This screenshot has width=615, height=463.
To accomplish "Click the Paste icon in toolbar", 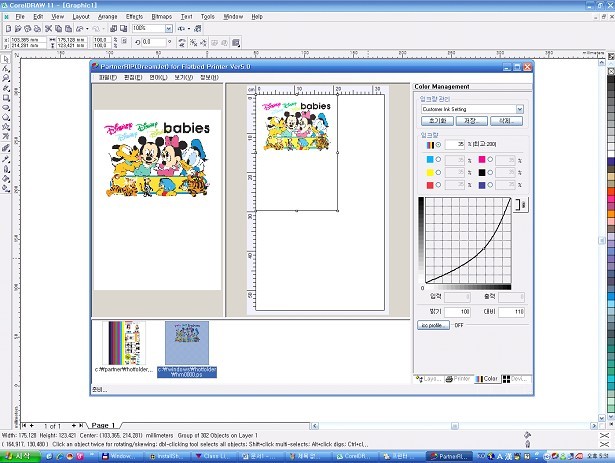I will click(68, 29).
